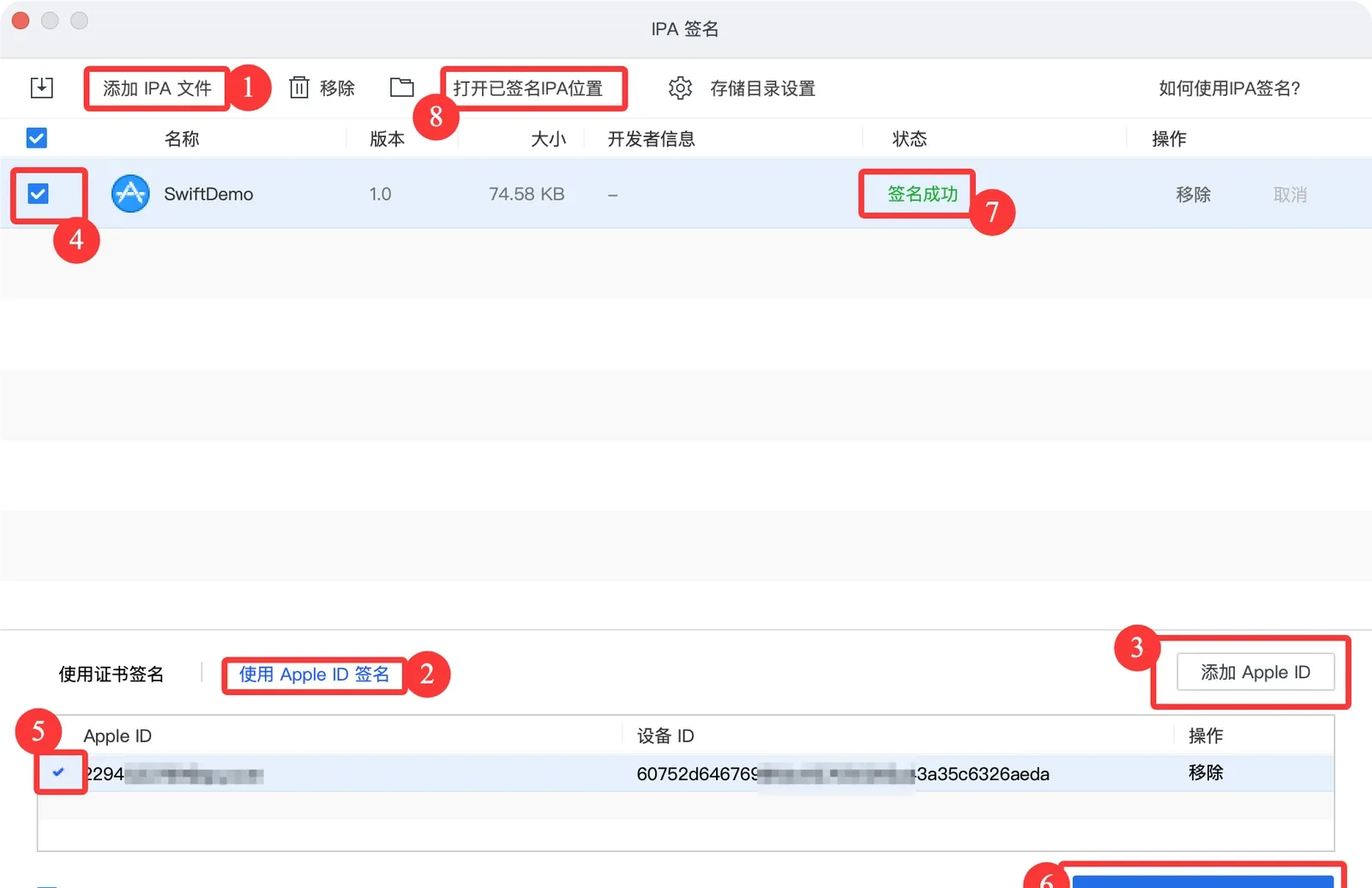Click the gear icon for 存储目录设置
This screenshot has height=888, width=1372.
[680, 87]
